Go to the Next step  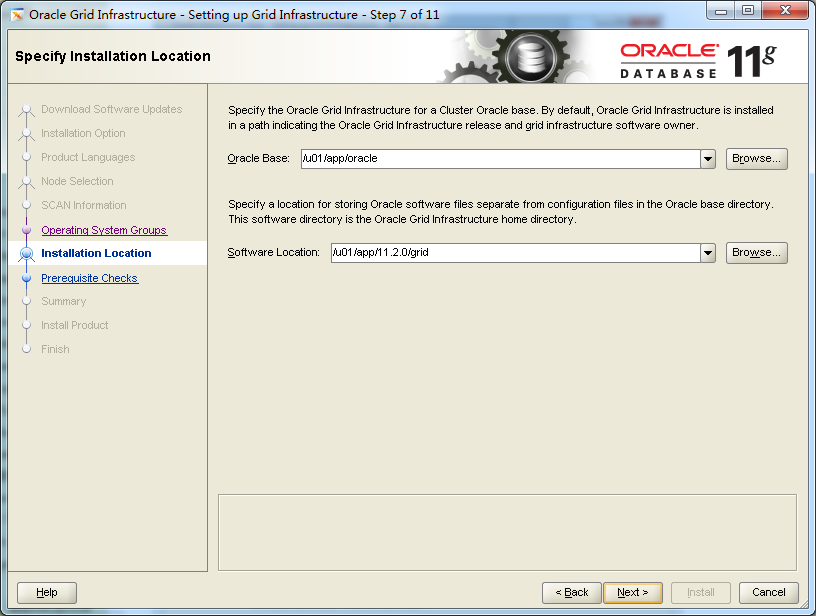633,593
